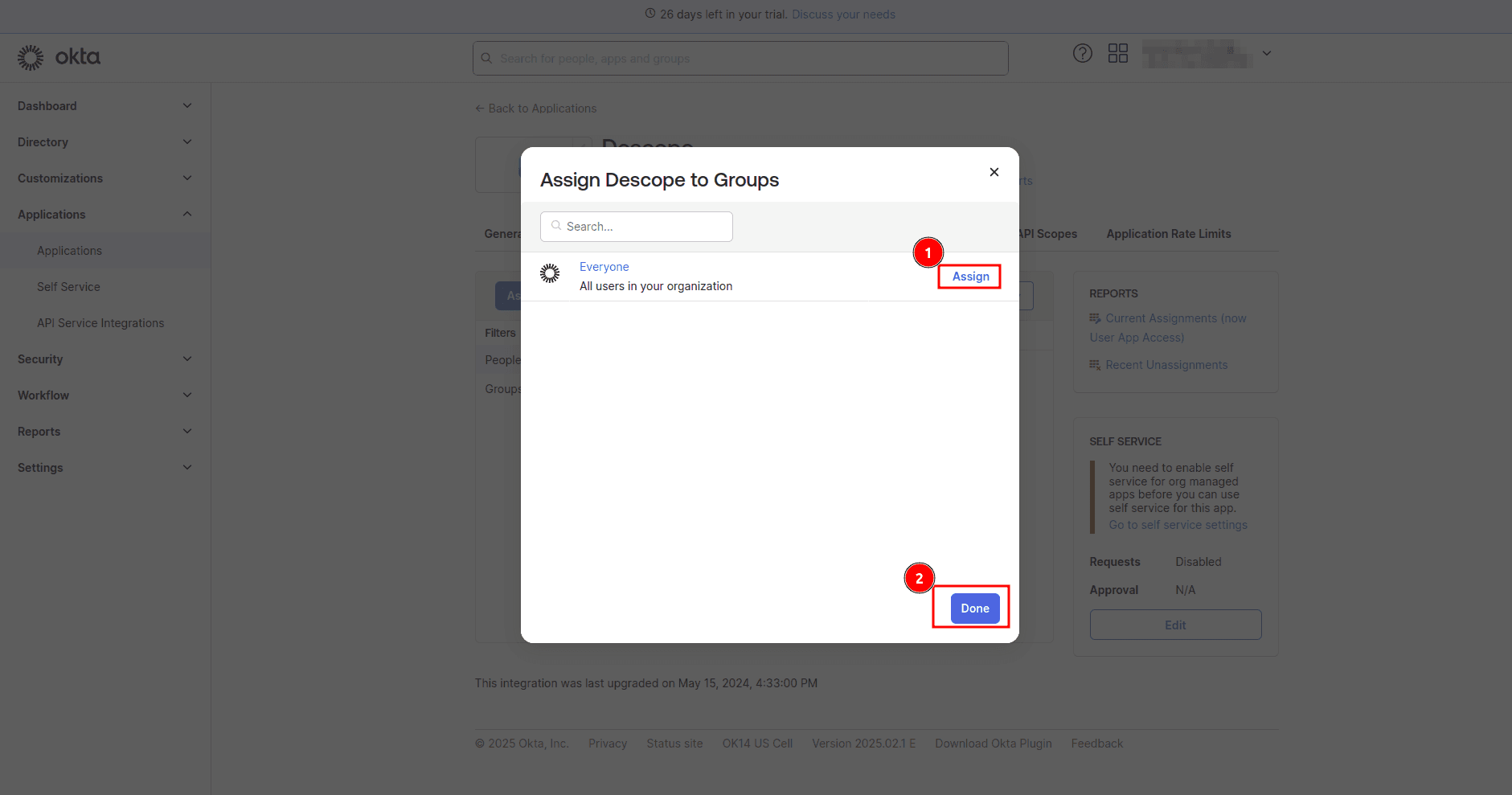The width and height of the screenshot is (1512, 795).
Task: Click the group search field in the dialog
Action: (x=636, y=226)
